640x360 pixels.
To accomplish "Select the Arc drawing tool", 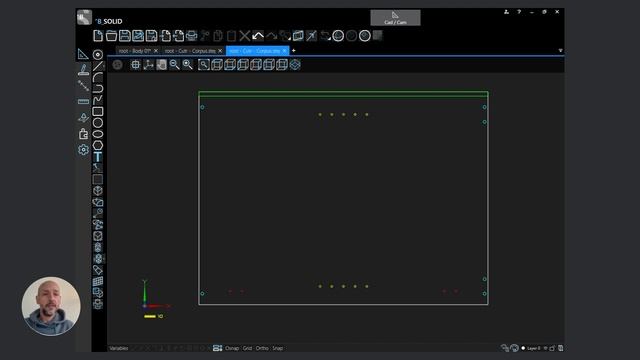I will pyautogui.click(x=98, y=77).
